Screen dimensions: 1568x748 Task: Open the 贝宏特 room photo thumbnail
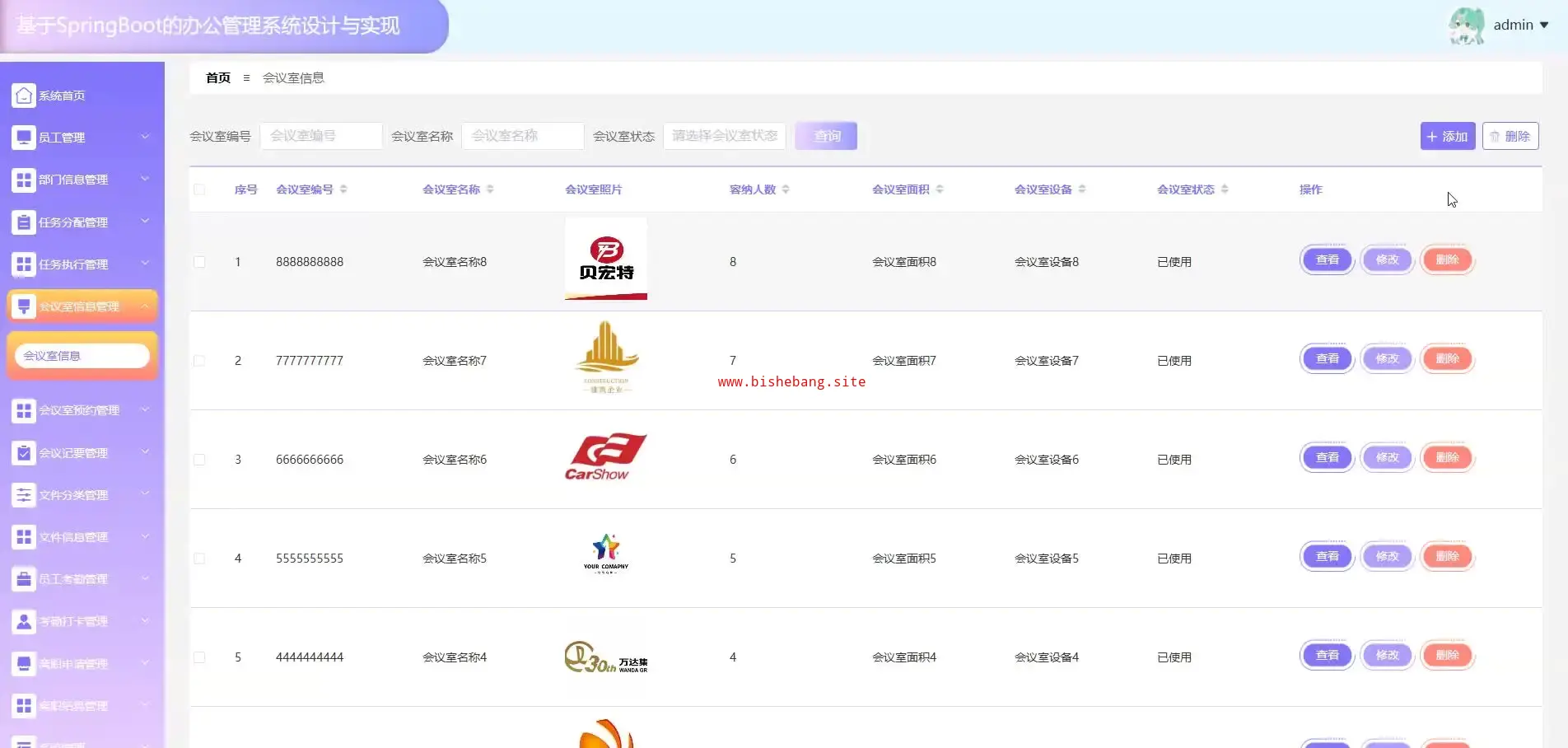[x=606, y=259]
